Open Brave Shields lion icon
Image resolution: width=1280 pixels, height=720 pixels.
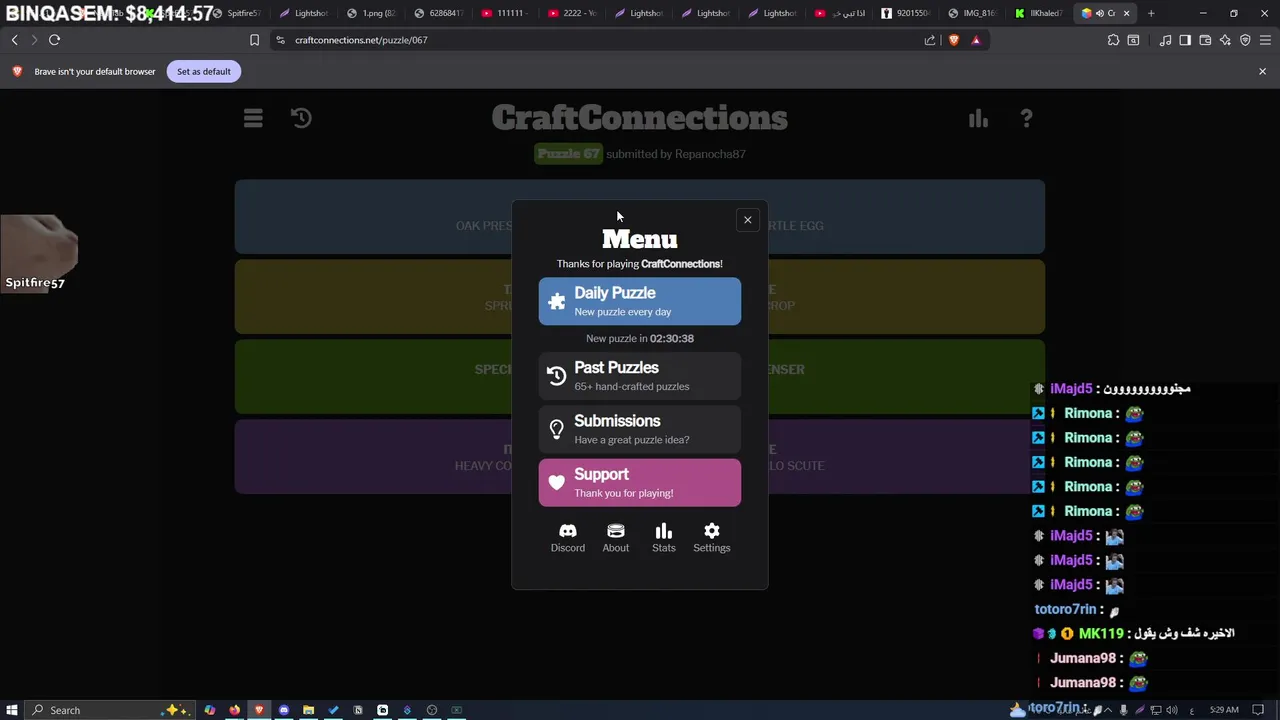953,40
